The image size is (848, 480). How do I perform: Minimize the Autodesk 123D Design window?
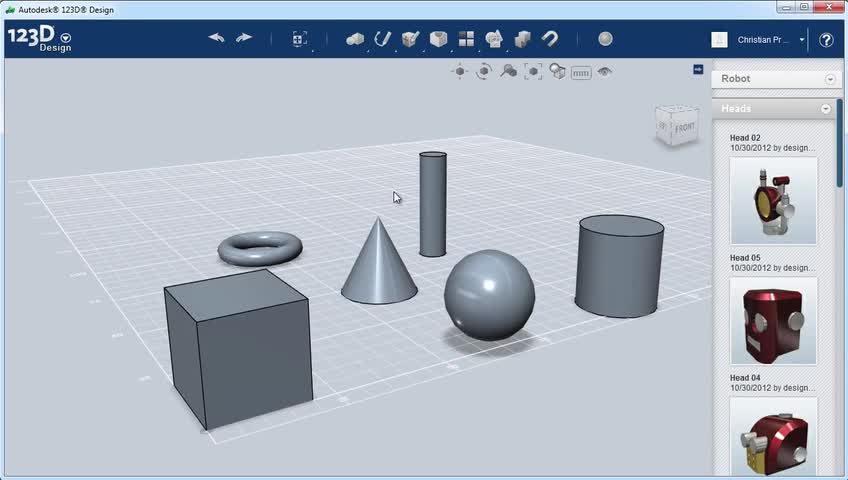(x=786, y=6)
